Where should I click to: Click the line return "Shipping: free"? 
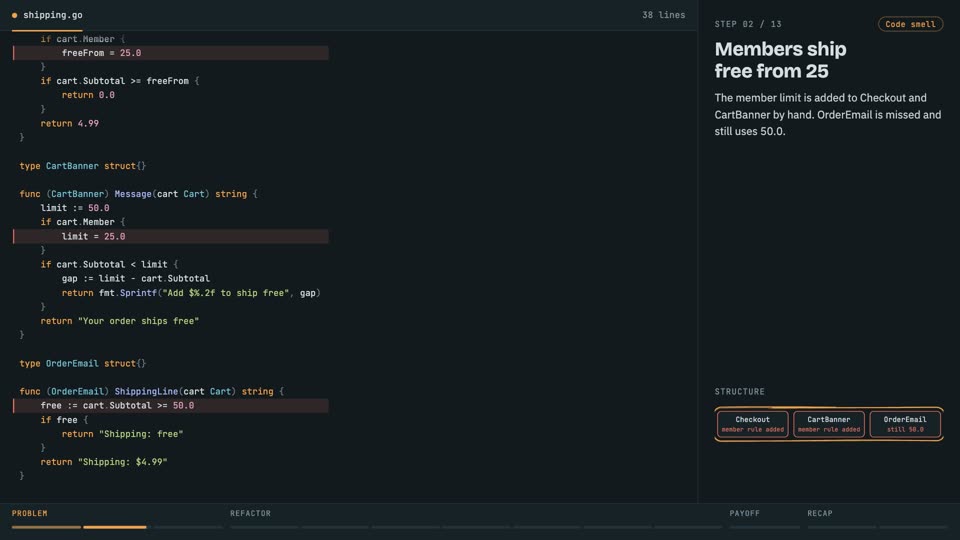[x=122, y=434]
